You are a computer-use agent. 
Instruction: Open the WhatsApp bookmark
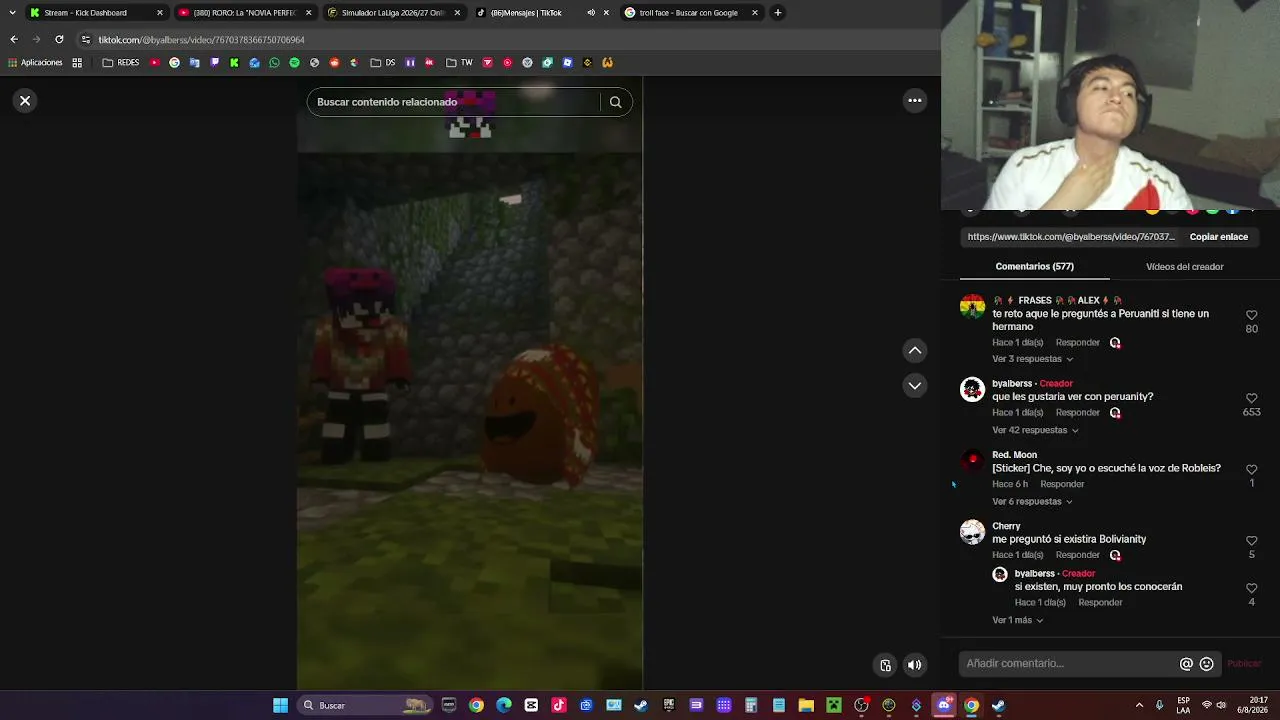(274, 63)
